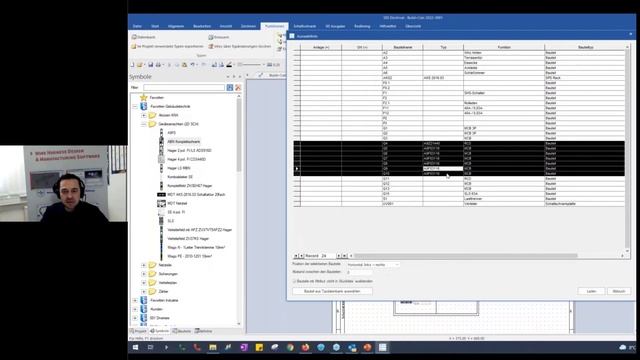Open Windows Start menu
Viewport: 640px width, 360px height.
click(x=135, y=347)
